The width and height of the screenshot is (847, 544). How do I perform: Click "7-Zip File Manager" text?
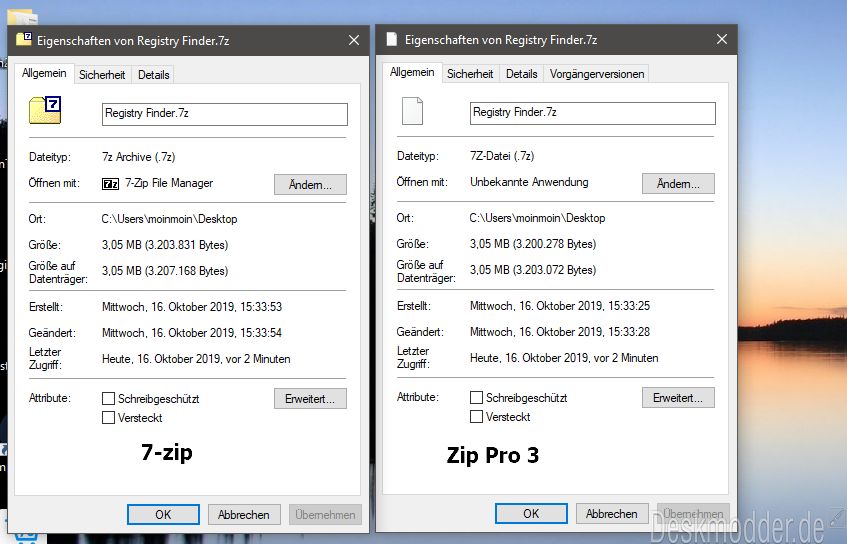(169, 183)
